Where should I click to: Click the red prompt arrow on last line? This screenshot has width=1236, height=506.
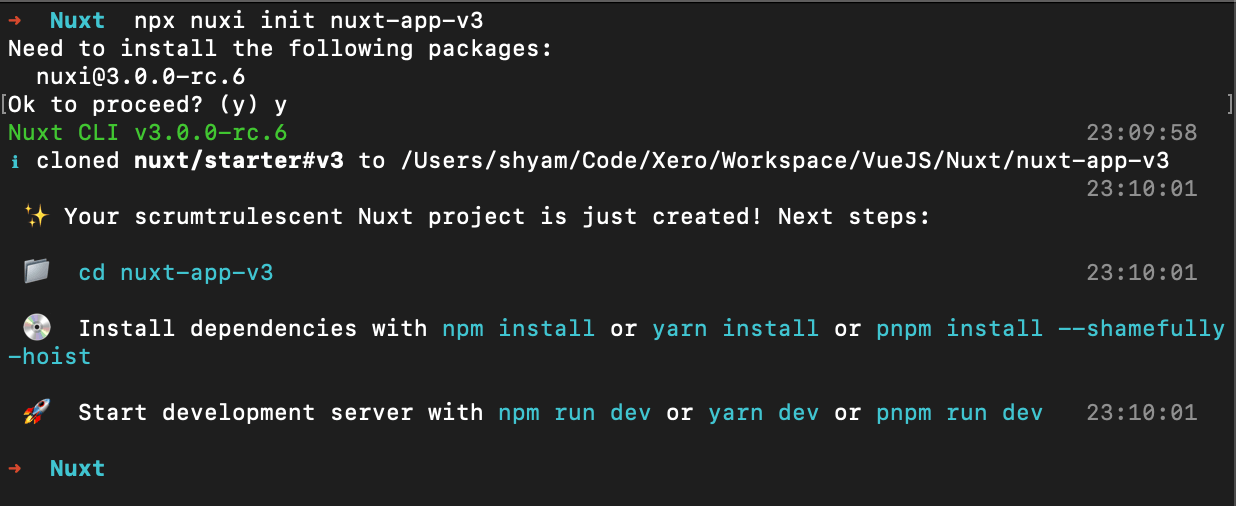click(14, 468)
